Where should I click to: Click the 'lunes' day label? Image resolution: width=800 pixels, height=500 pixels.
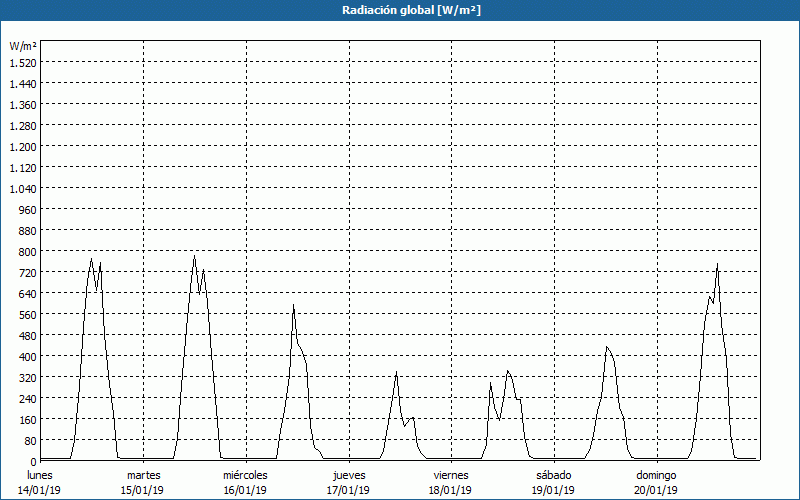40,475
